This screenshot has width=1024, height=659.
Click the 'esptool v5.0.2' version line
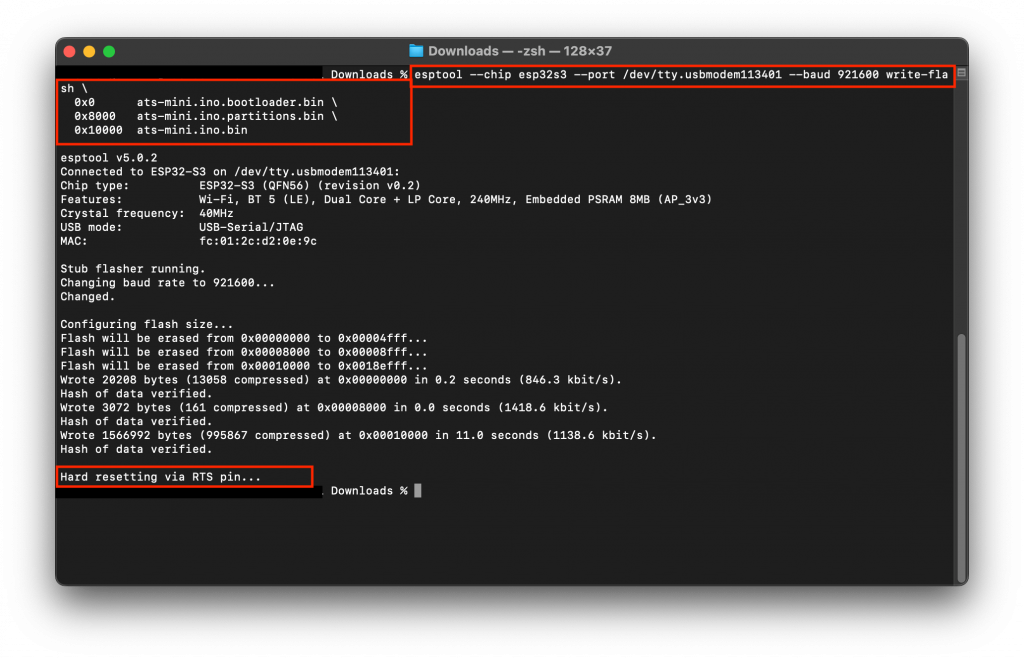(109, 158)
